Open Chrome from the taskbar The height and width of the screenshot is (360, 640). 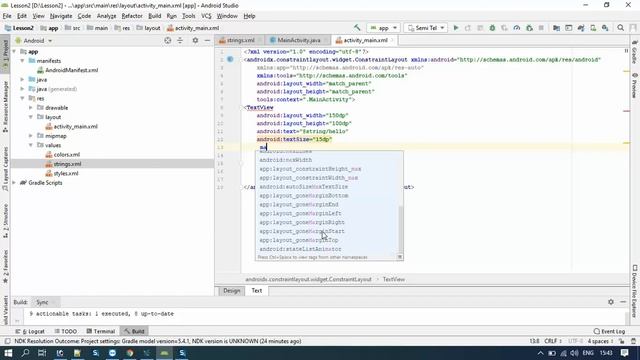click(x=130, y=353)
